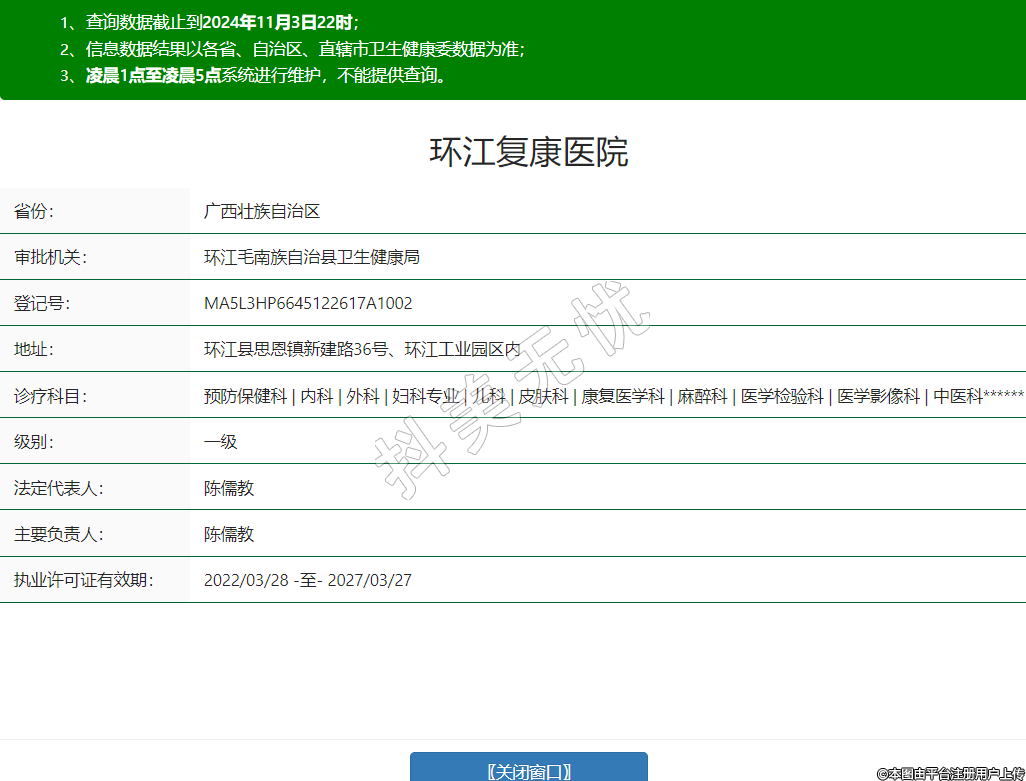
Task: Select the hospital level value 一级
Action: 220,441
